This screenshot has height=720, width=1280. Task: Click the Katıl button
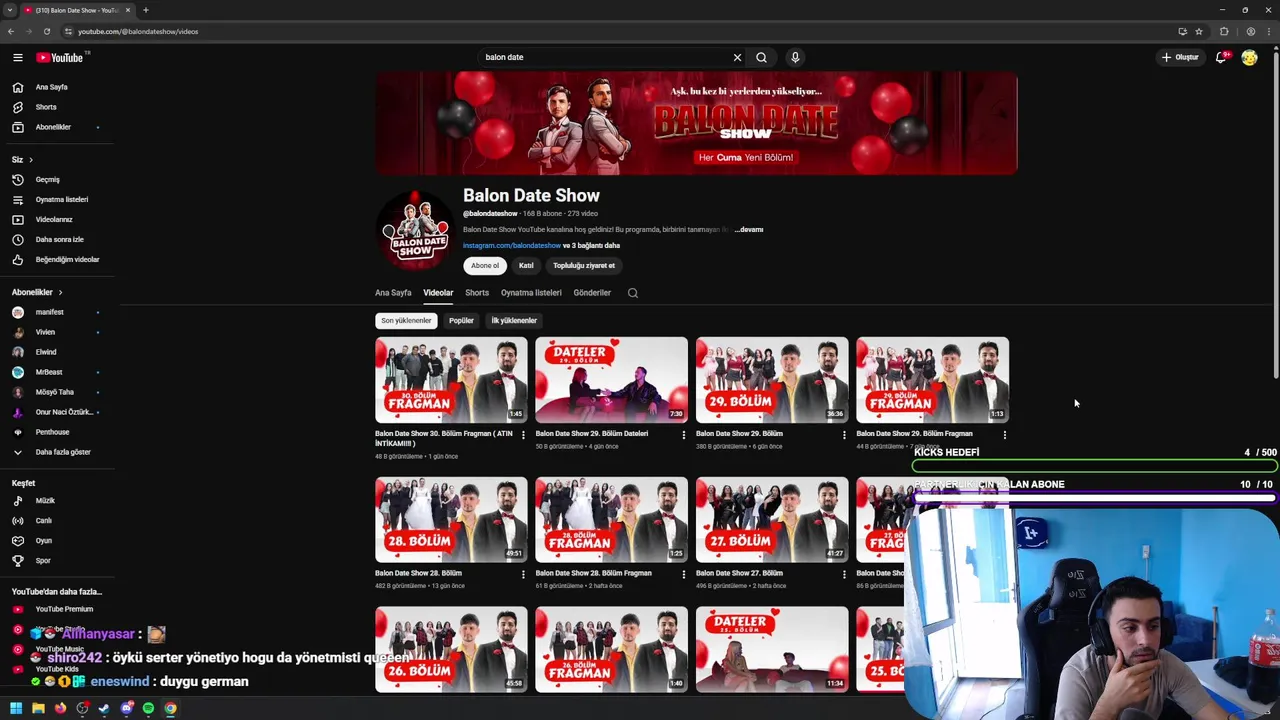526,266
